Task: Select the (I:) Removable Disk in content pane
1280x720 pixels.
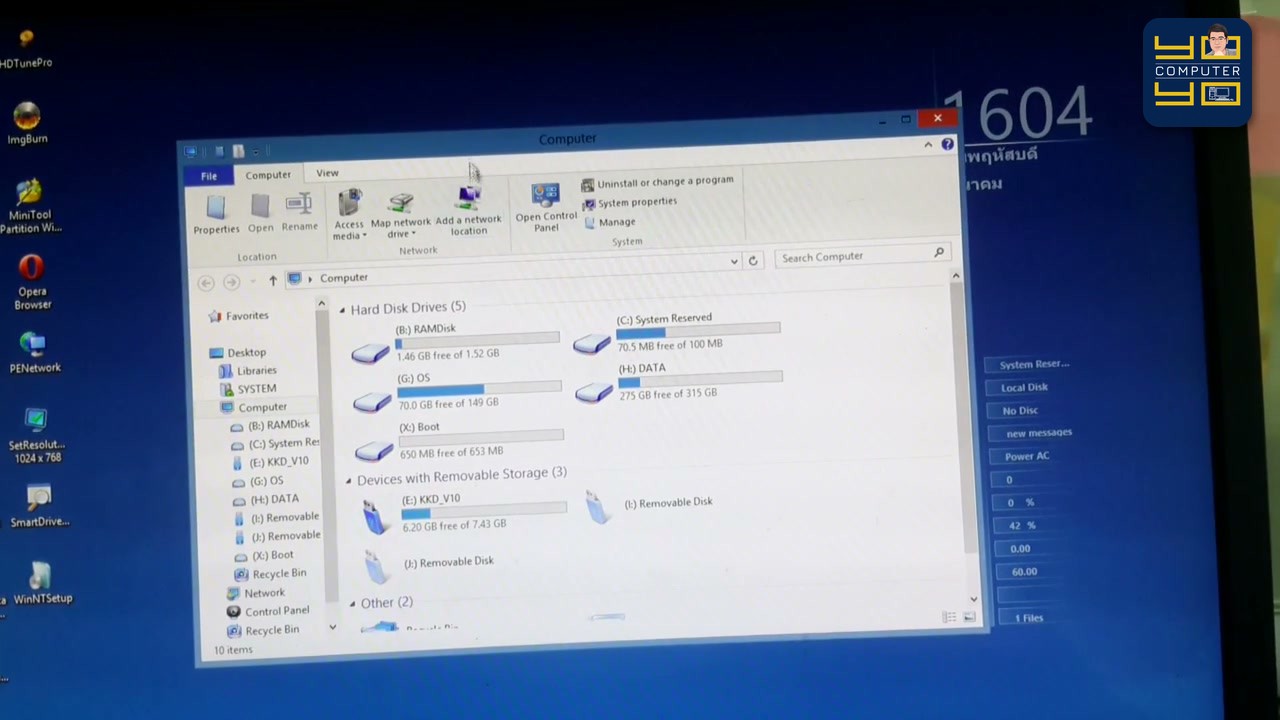Action: [x=650, y=504]
